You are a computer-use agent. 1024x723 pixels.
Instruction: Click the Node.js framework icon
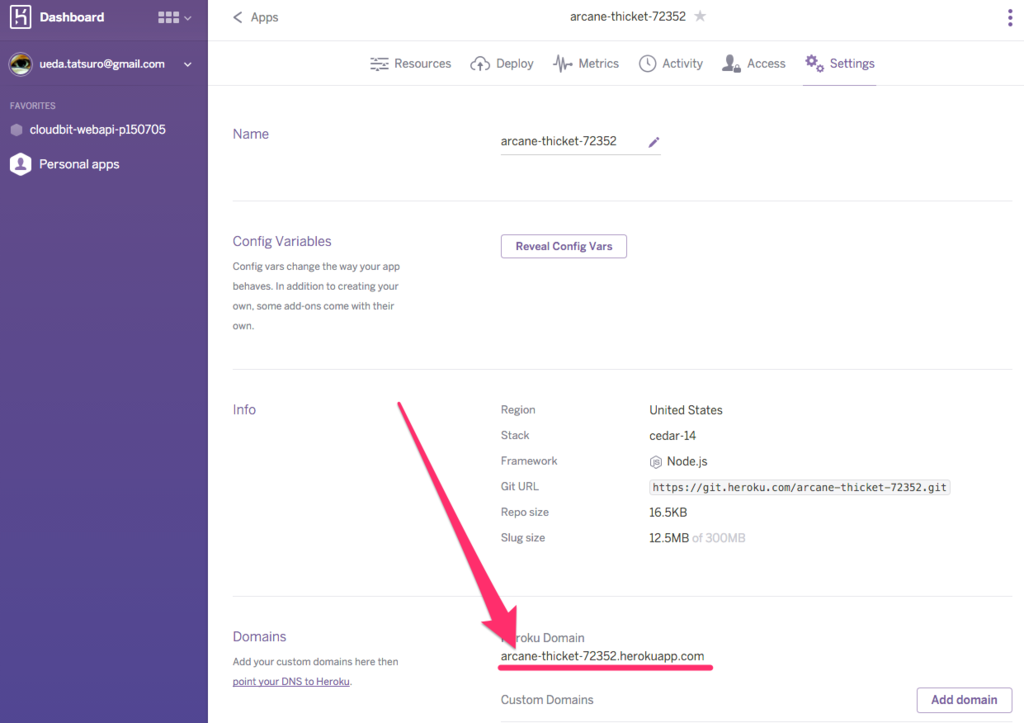(x=656, y=462)
